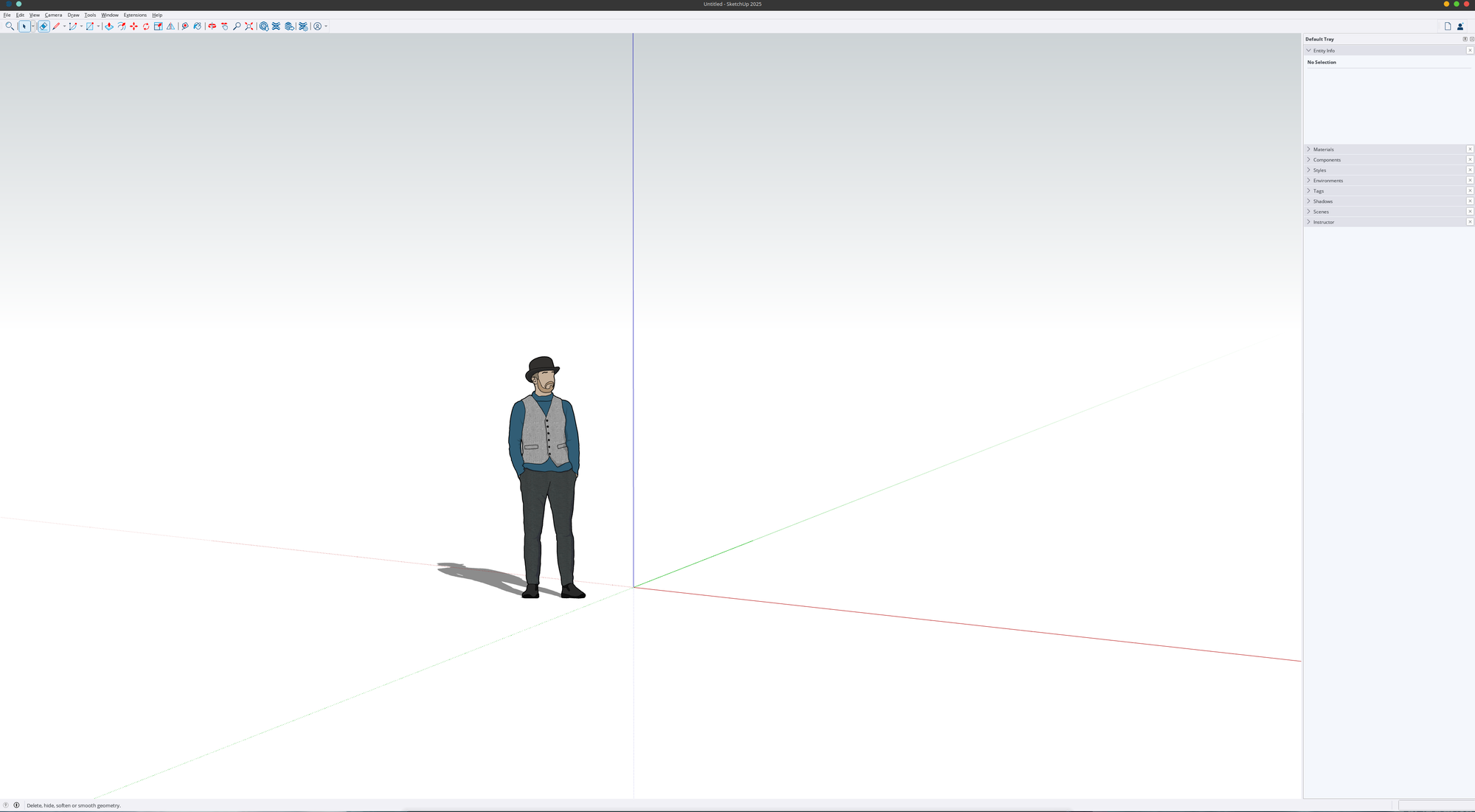Click the Zoom Extents icon
Viewport: 1475px width, 812px height.
249,26
